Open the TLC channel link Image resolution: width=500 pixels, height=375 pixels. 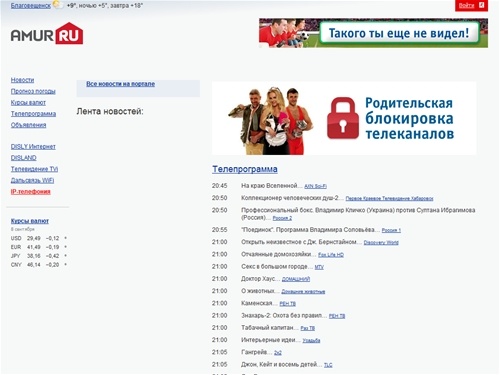(x=328, y=365)
